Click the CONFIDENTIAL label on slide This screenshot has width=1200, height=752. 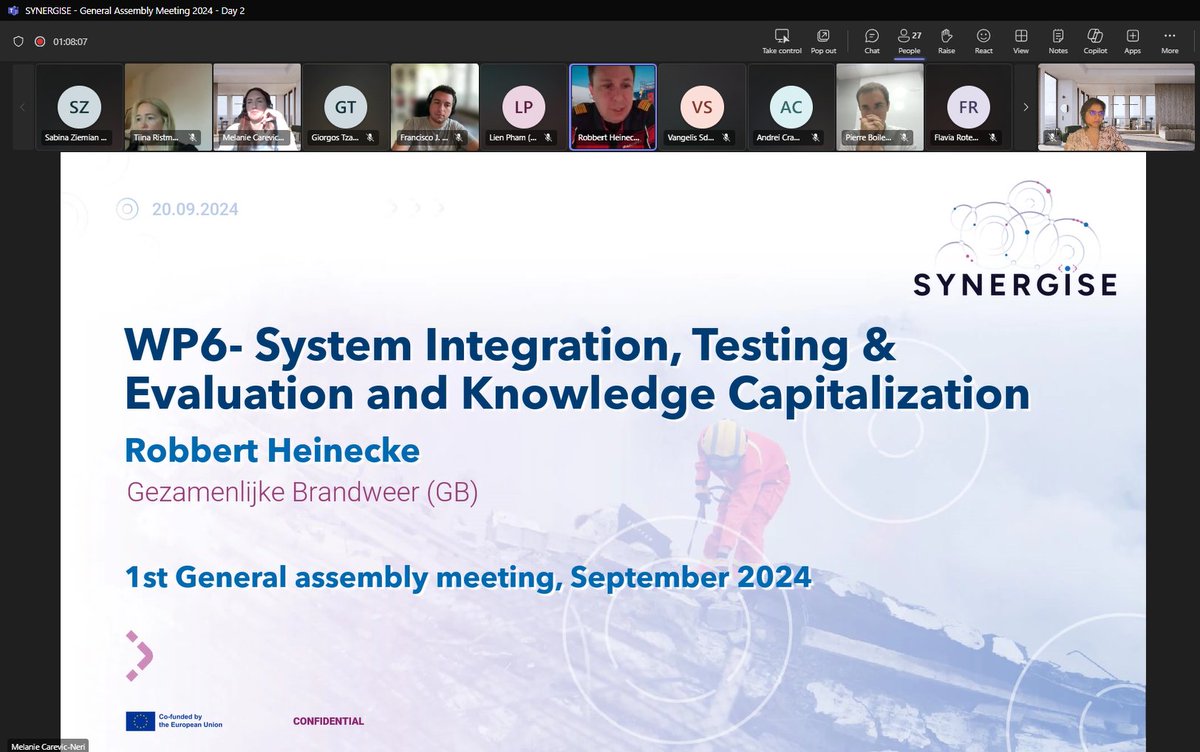point(328,721)
